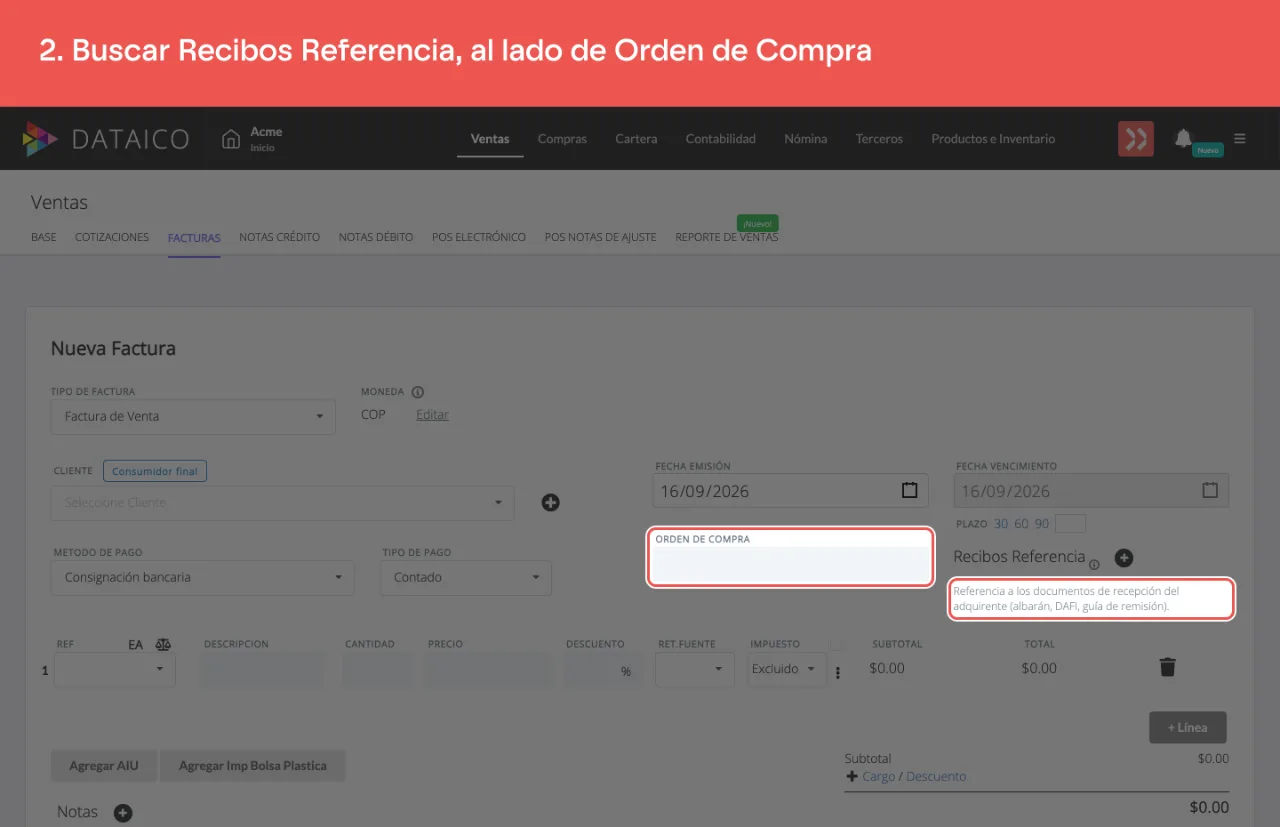Viewport: 1280px width, 827px height.
Task: Open Productos e Inventario menu
Action: tap(993, 139)
